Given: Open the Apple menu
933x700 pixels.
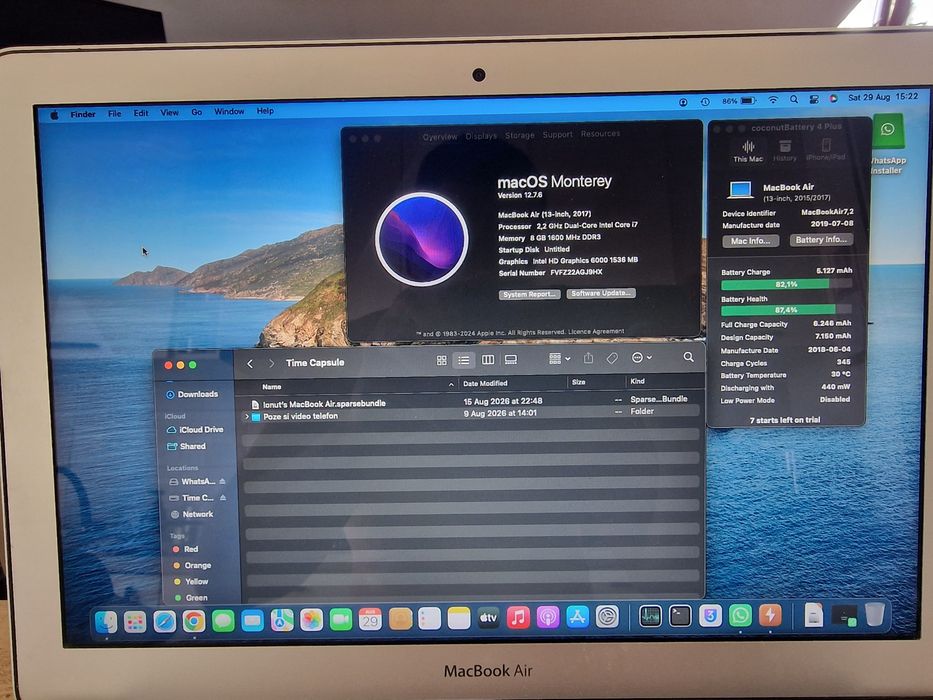Looking at the screenshot, I should pyautogui.click(x=54, y=115).
